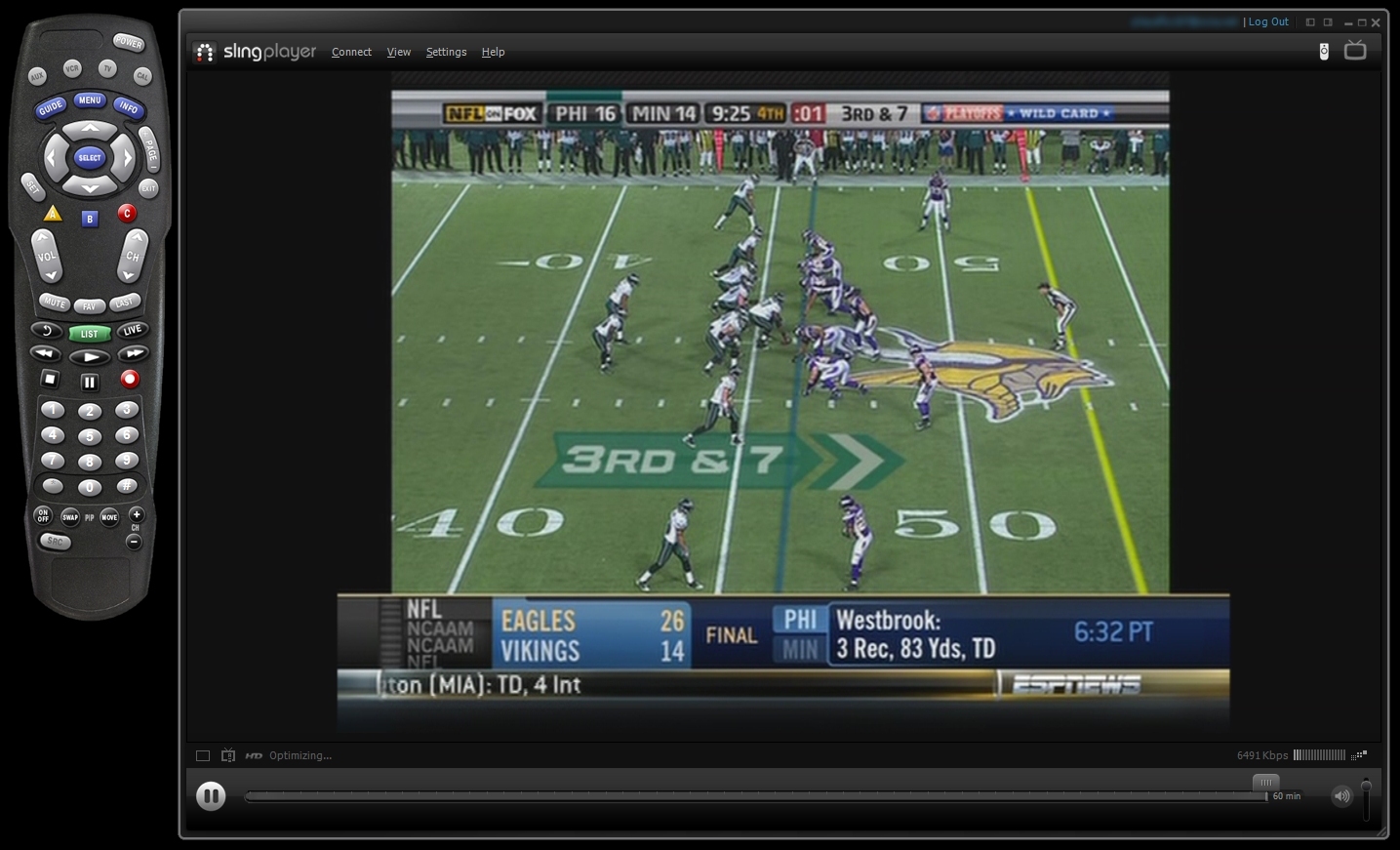Click the remote's play button
Screen dimensions: 1400x850
point(90,357)
